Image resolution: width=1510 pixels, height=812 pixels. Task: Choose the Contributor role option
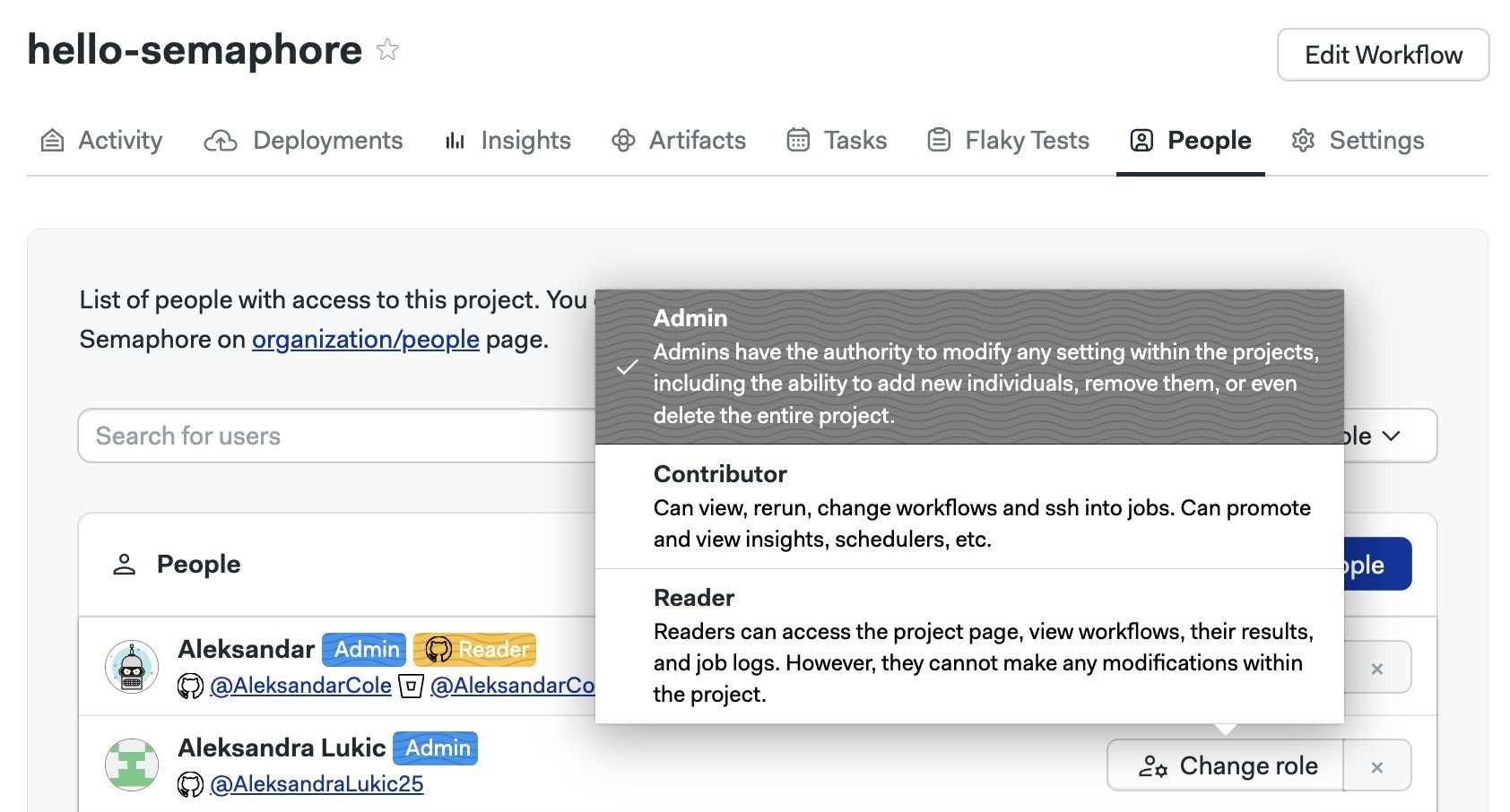point(969,506)
